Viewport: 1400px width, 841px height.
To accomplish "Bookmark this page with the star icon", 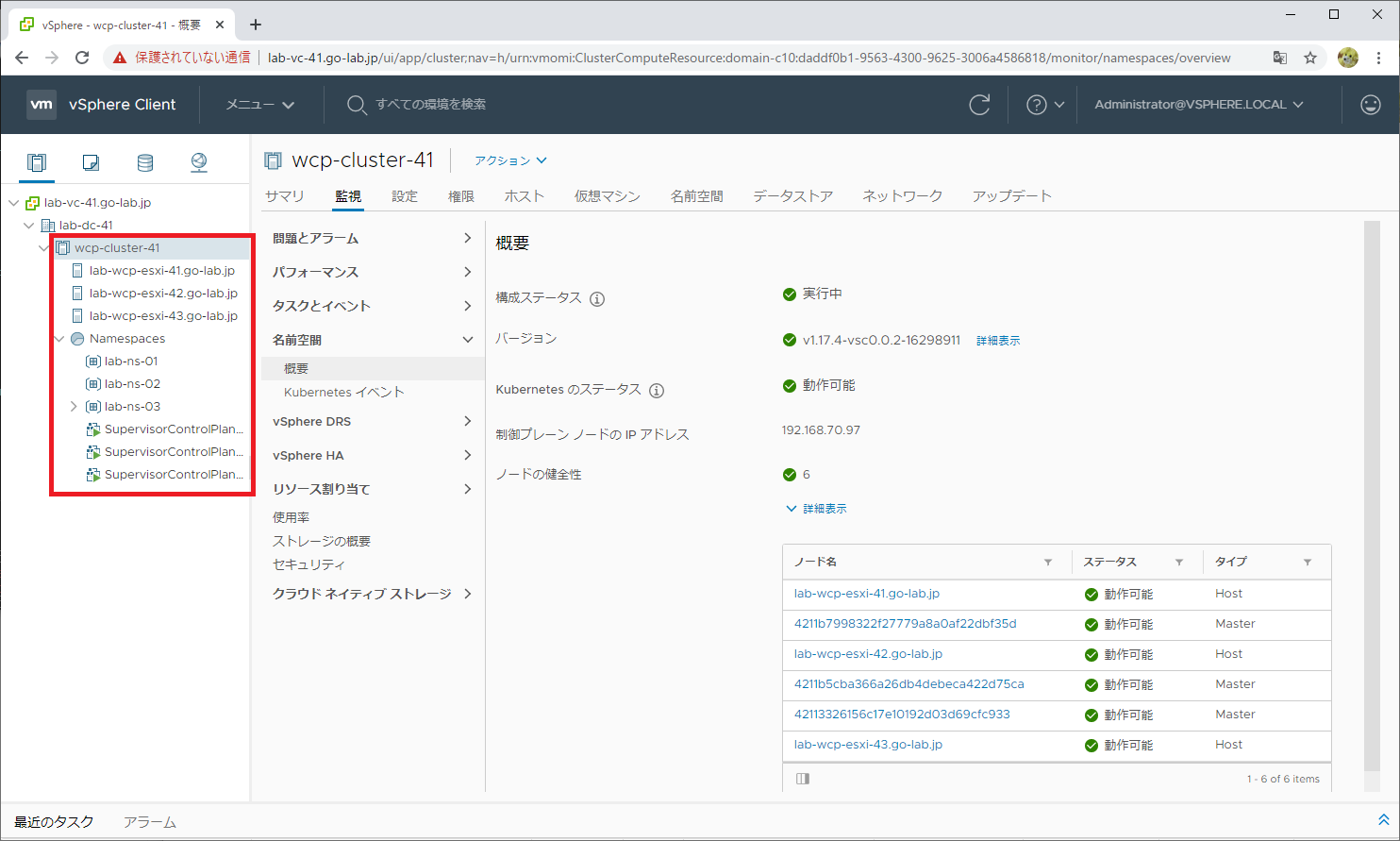I will [x=1310, y=58].
